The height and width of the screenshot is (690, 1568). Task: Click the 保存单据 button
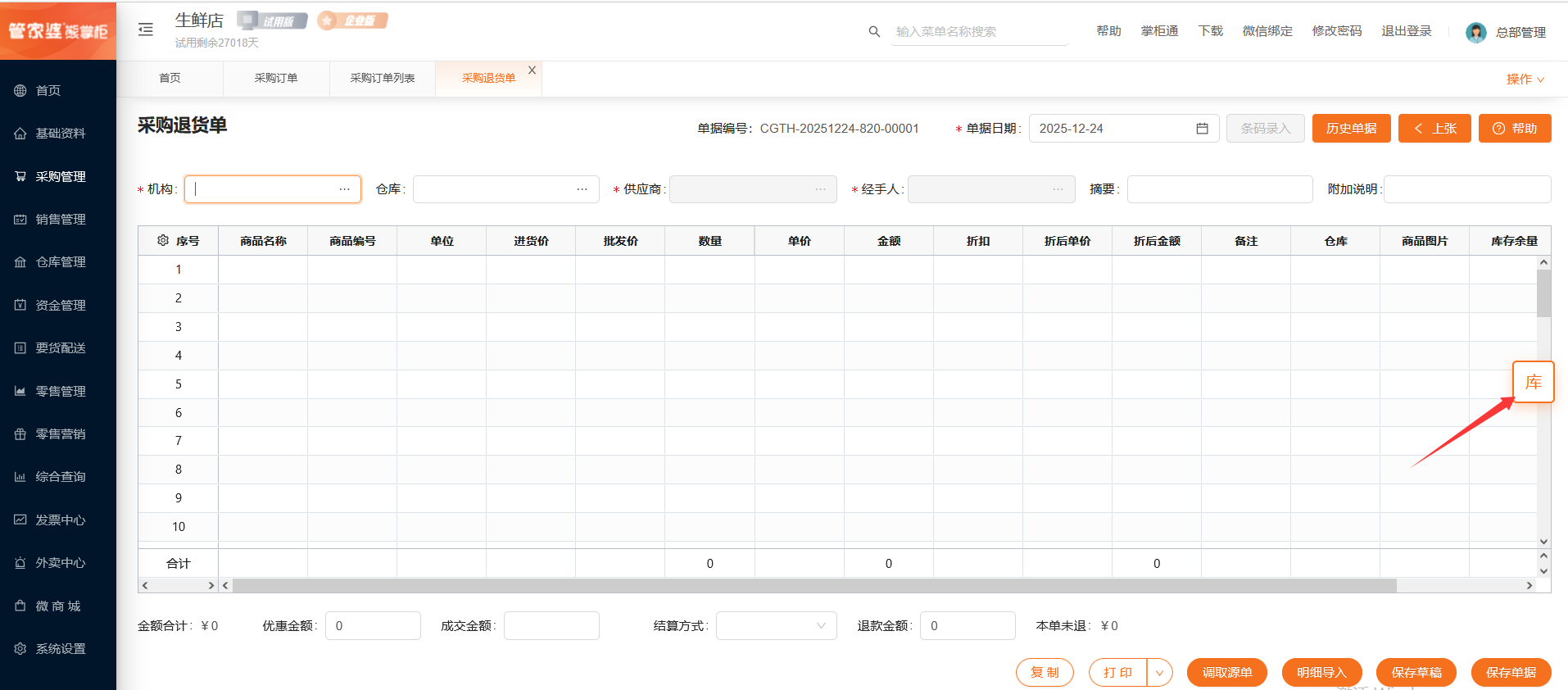(1511, 673)
